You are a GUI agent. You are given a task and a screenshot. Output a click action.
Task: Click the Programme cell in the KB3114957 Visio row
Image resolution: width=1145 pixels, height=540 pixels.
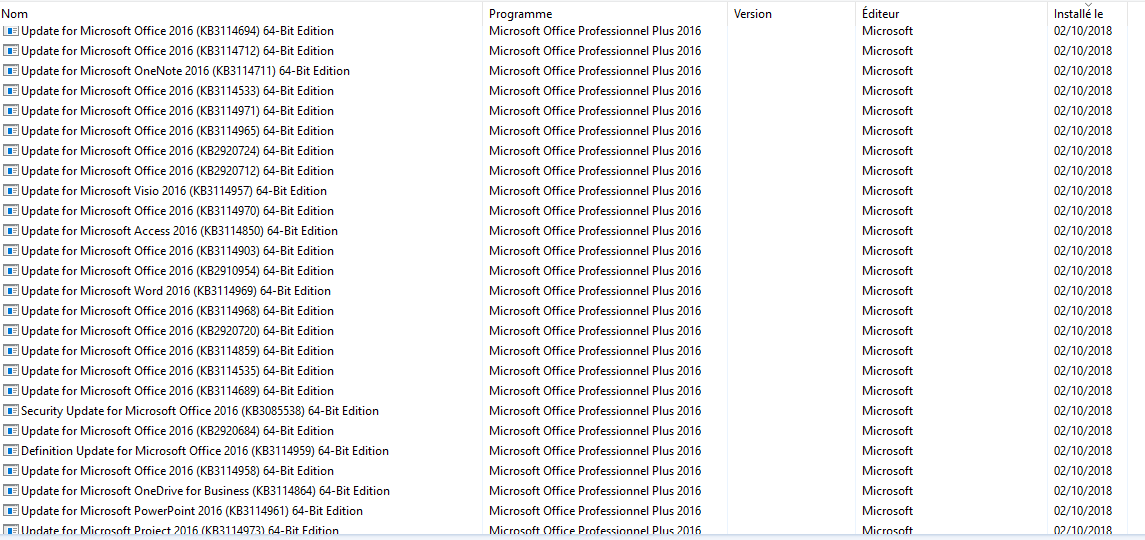coord(595,191)
